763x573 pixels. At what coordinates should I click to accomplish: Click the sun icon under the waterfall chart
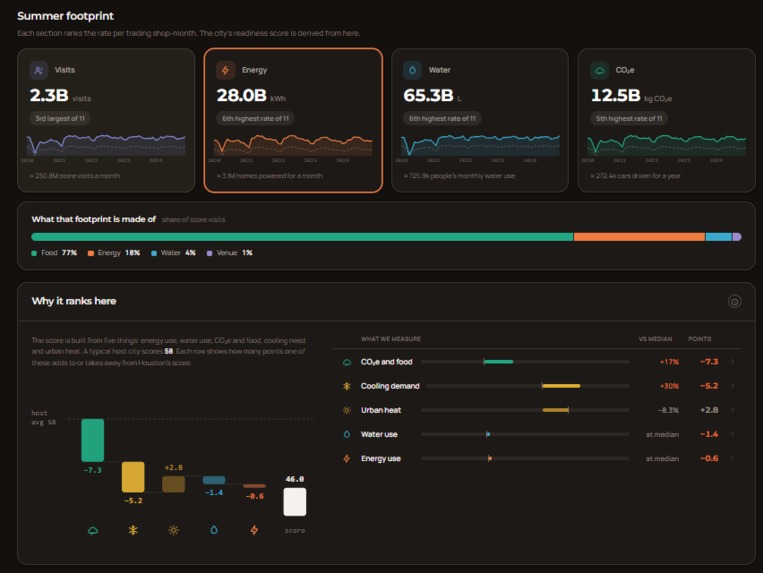click(x=173, y=530)
